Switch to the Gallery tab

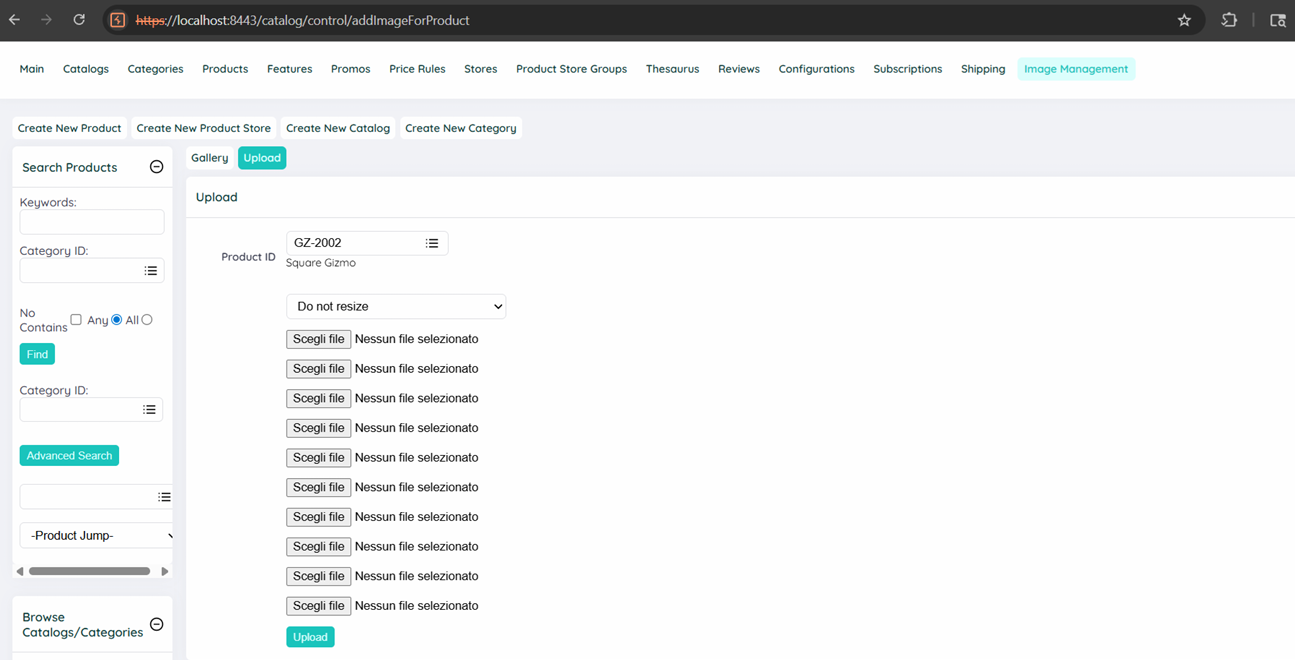point(210,158)
